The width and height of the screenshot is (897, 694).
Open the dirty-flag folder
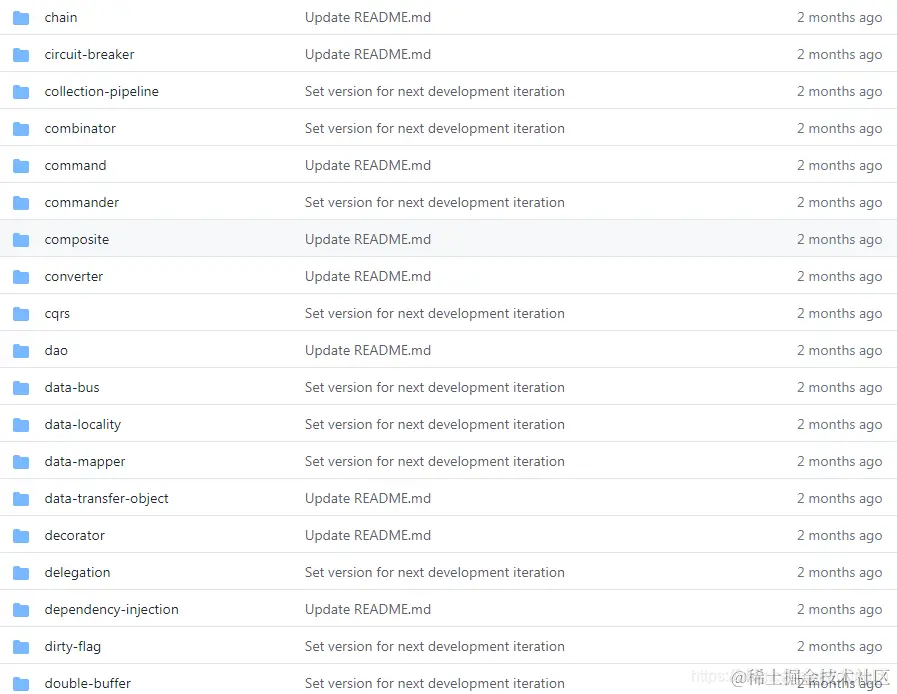(73, 647)
